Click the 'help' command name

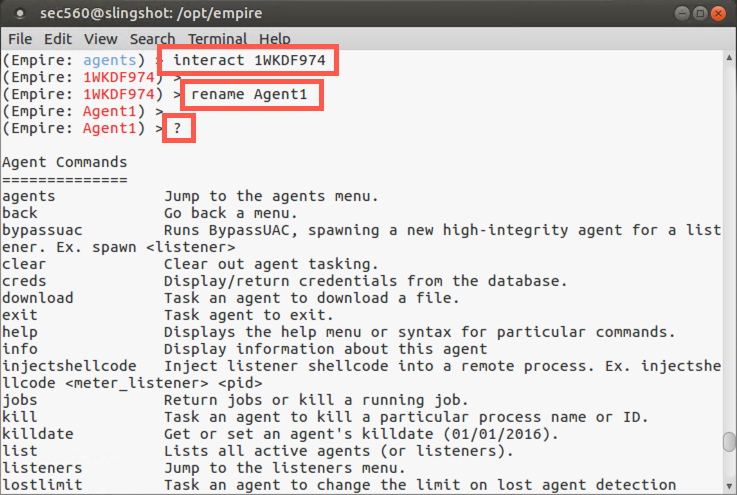[x=20, y=332]
